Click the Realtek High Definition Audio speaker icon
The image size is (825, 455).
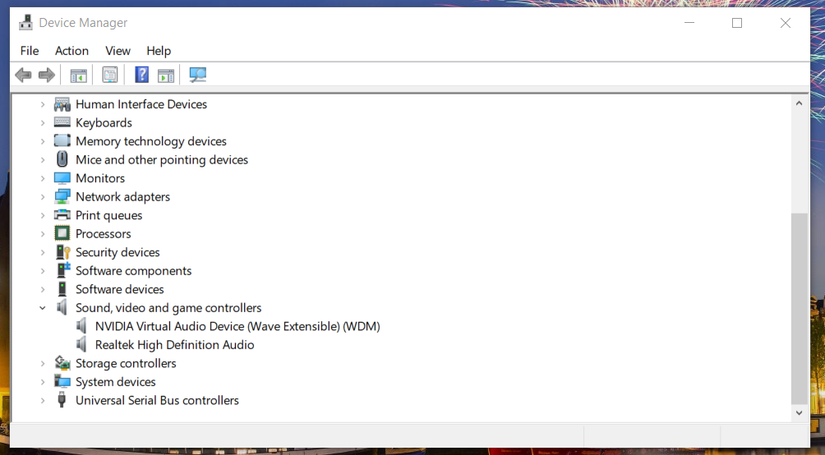[81, 345]
